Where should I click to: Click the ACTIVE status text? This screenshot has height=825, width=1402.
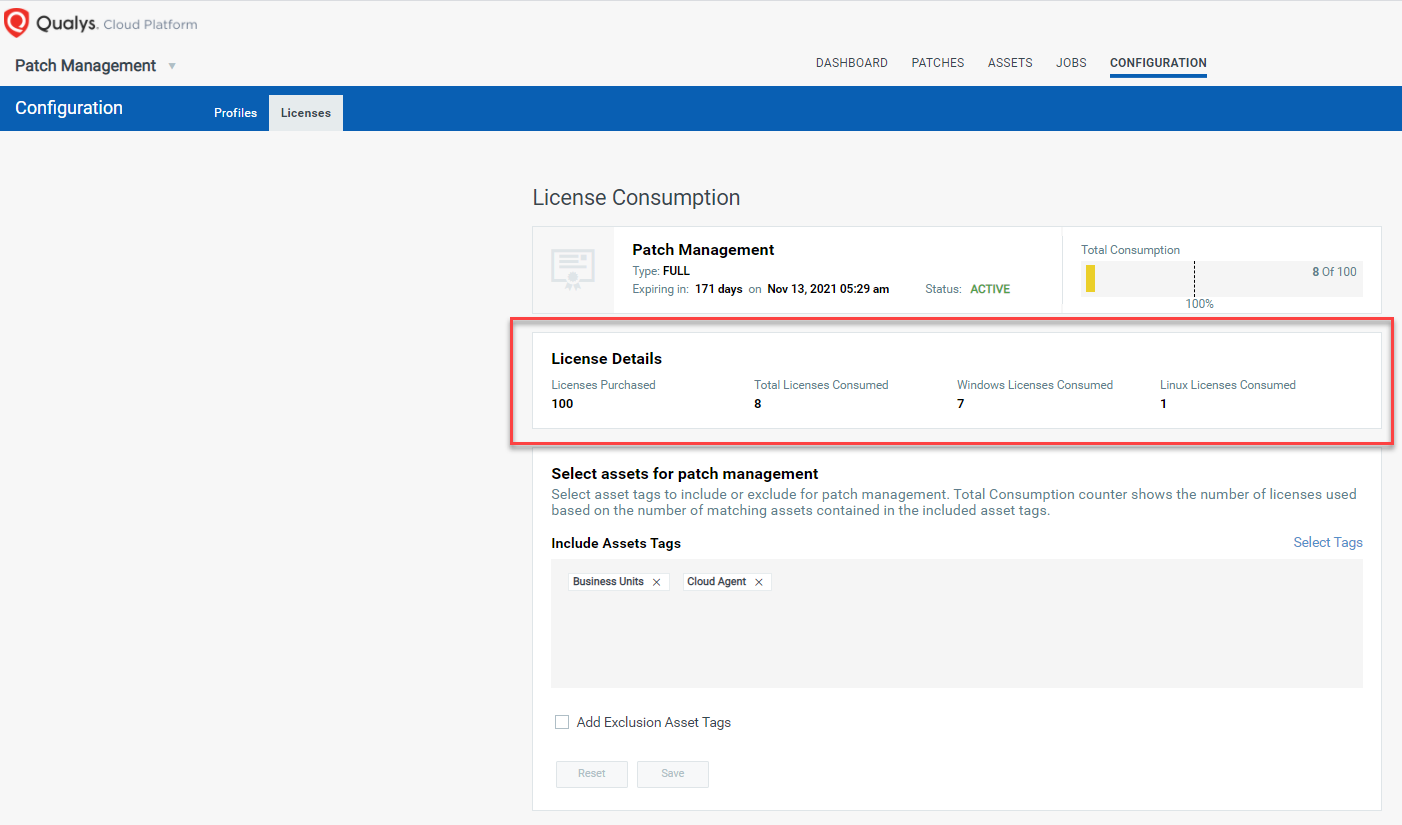click(x=990, y=289)
